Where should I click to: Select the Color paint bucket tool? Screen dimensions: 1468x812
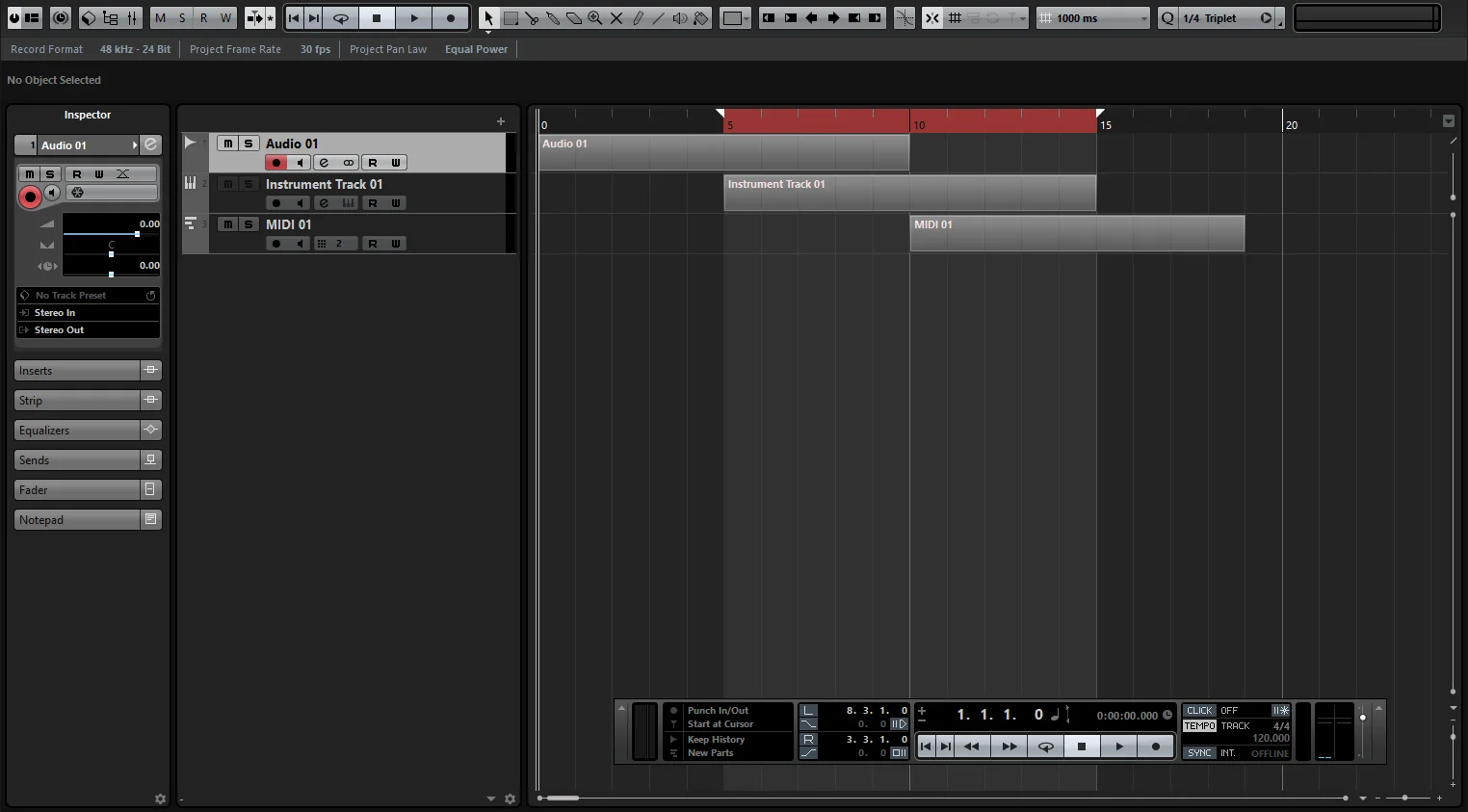point(701,18)
